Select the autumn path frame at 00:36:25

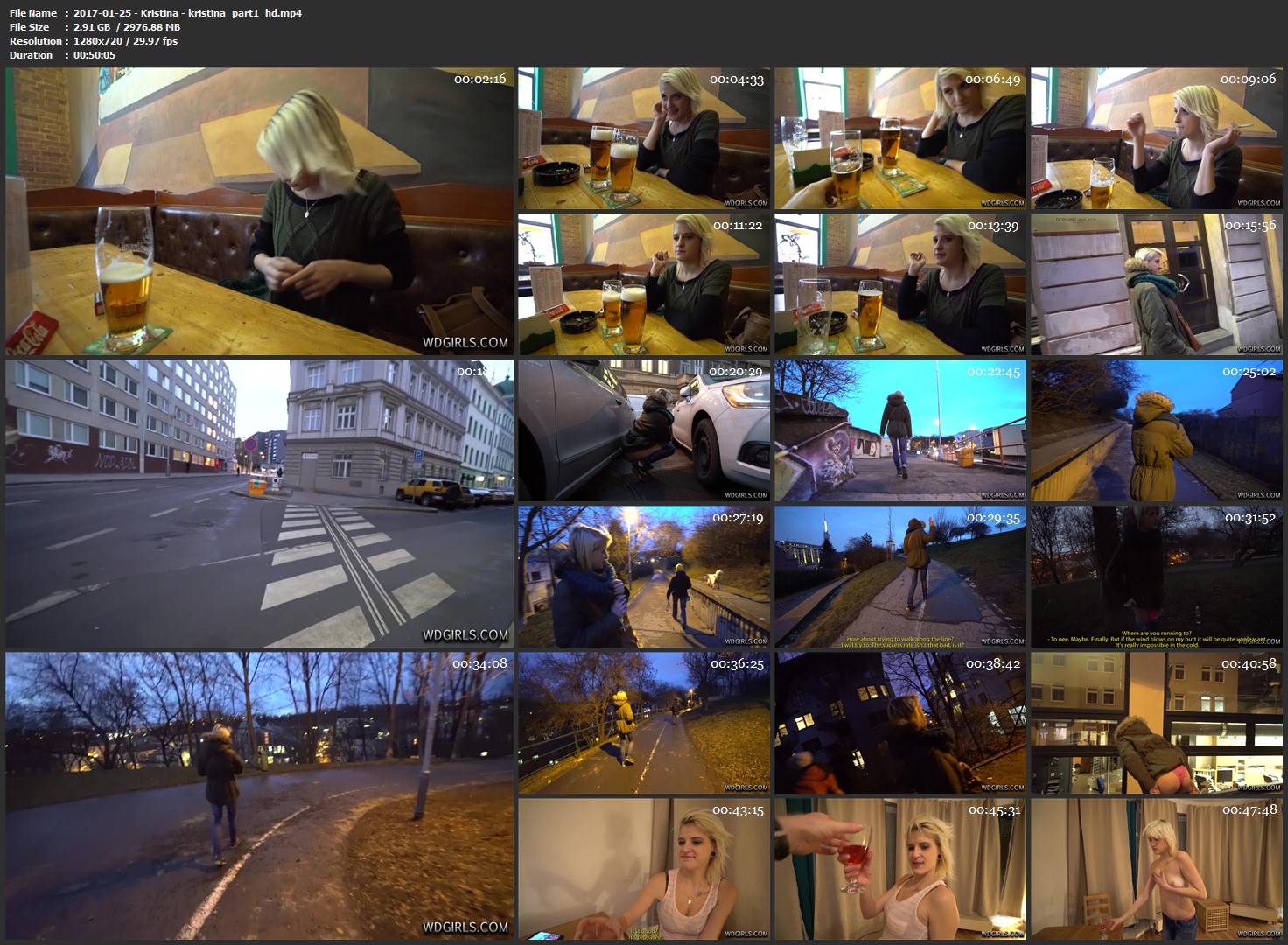[643, 723]
